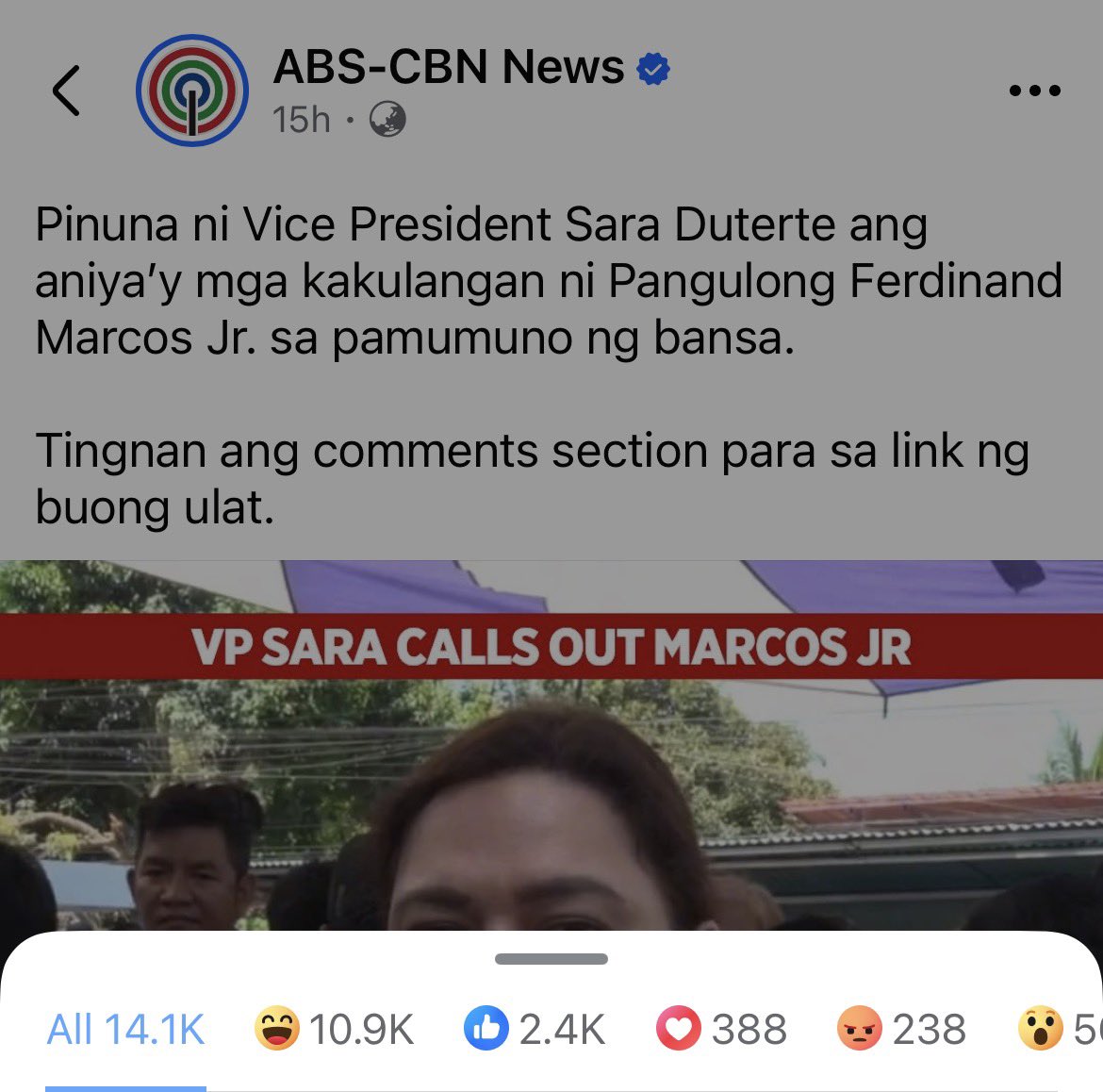Select the Like reactions 2.4K tab

click(535, 1029)
